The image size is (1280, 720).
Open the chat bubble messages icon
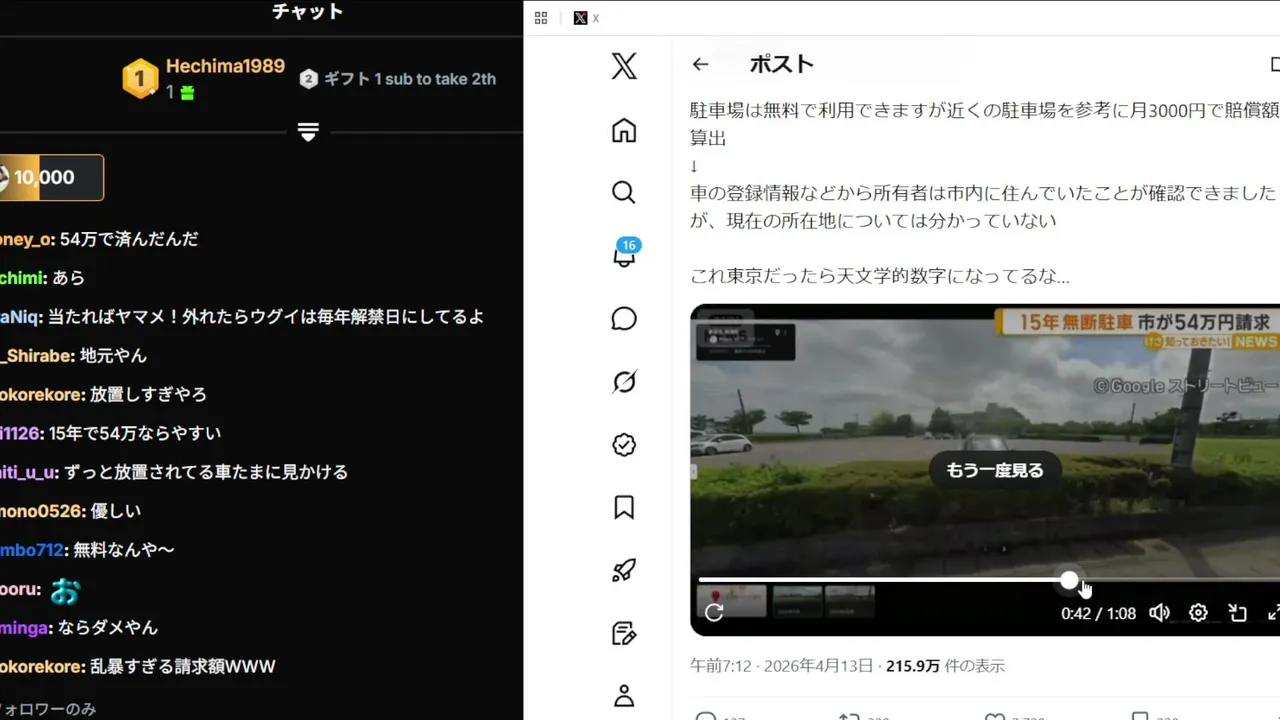(x=624, y=319)
